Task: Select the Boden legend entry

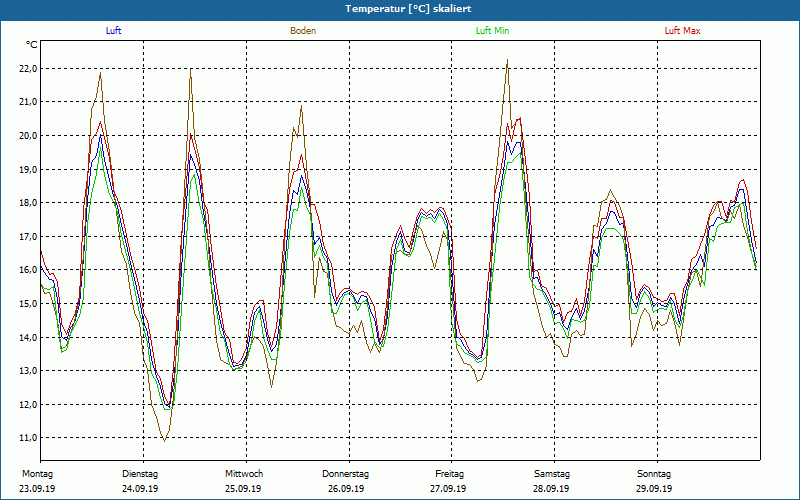Action: coord(303,31)
